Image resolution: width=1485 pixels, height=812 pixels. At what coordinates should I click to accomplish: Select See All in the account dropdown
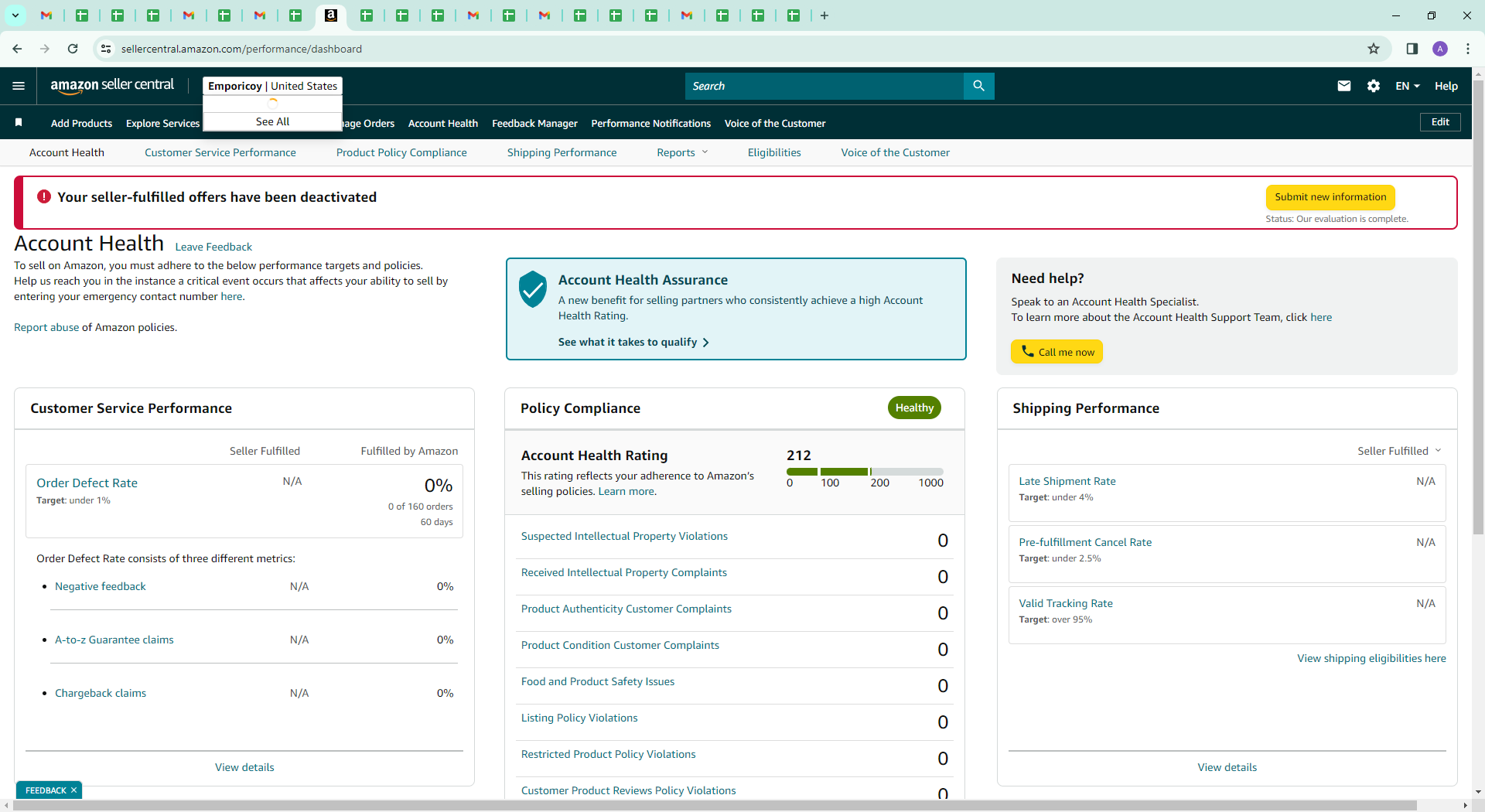pos(272,121)
